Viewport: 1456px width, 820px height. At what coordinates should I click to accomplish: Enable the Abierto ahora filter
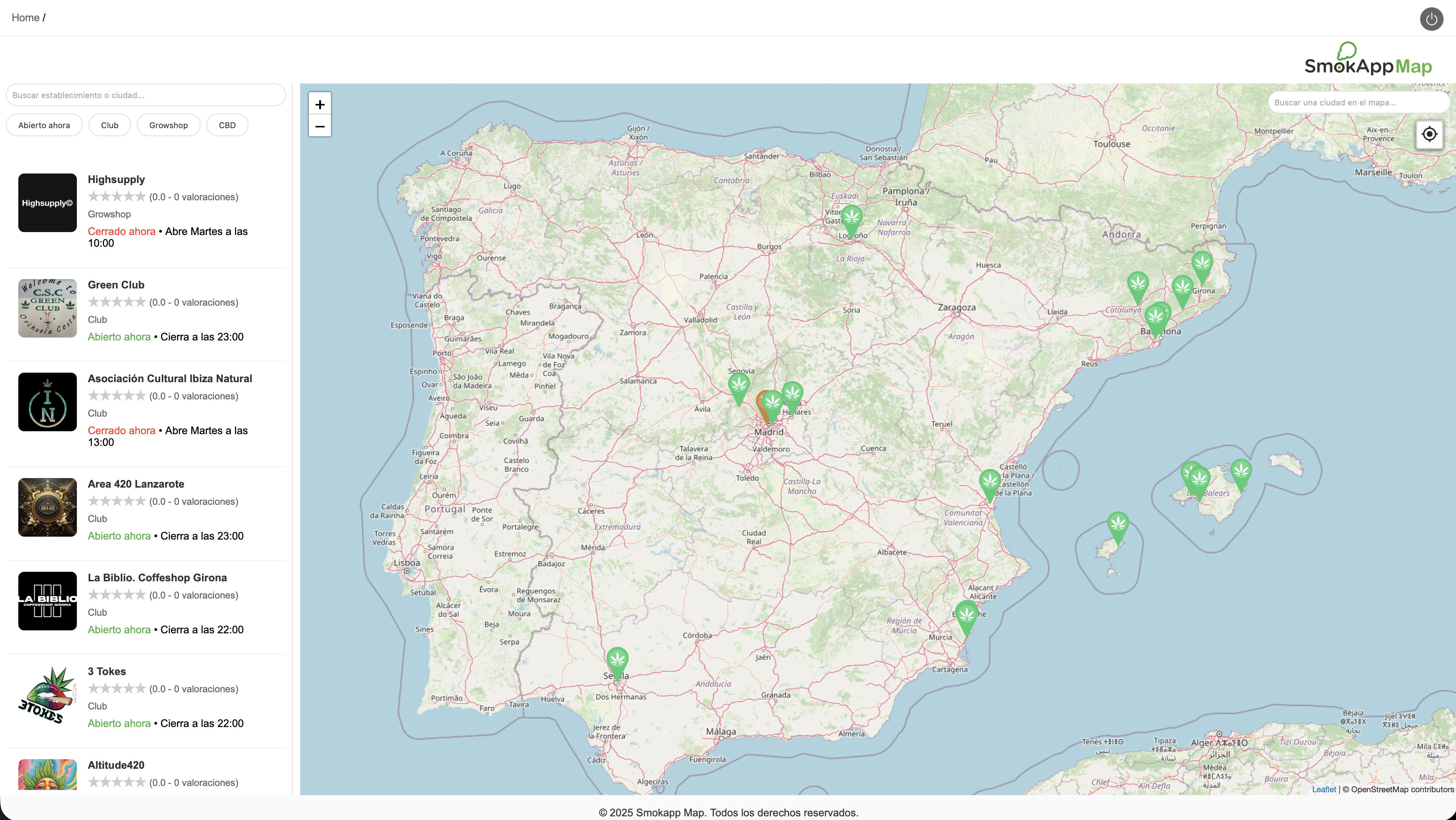coord(44,125)
